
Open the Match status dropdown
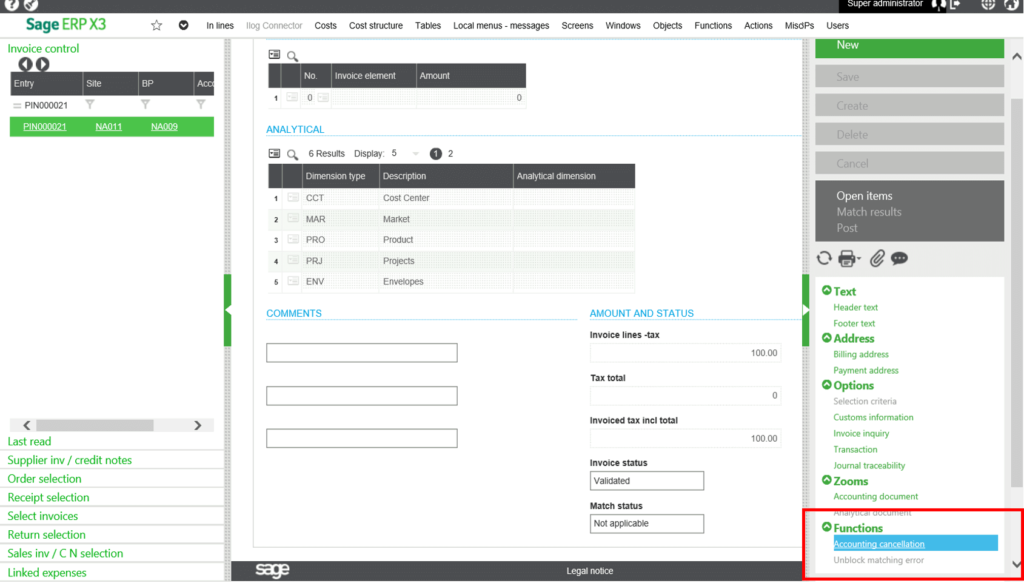click(x=646, y=523)
